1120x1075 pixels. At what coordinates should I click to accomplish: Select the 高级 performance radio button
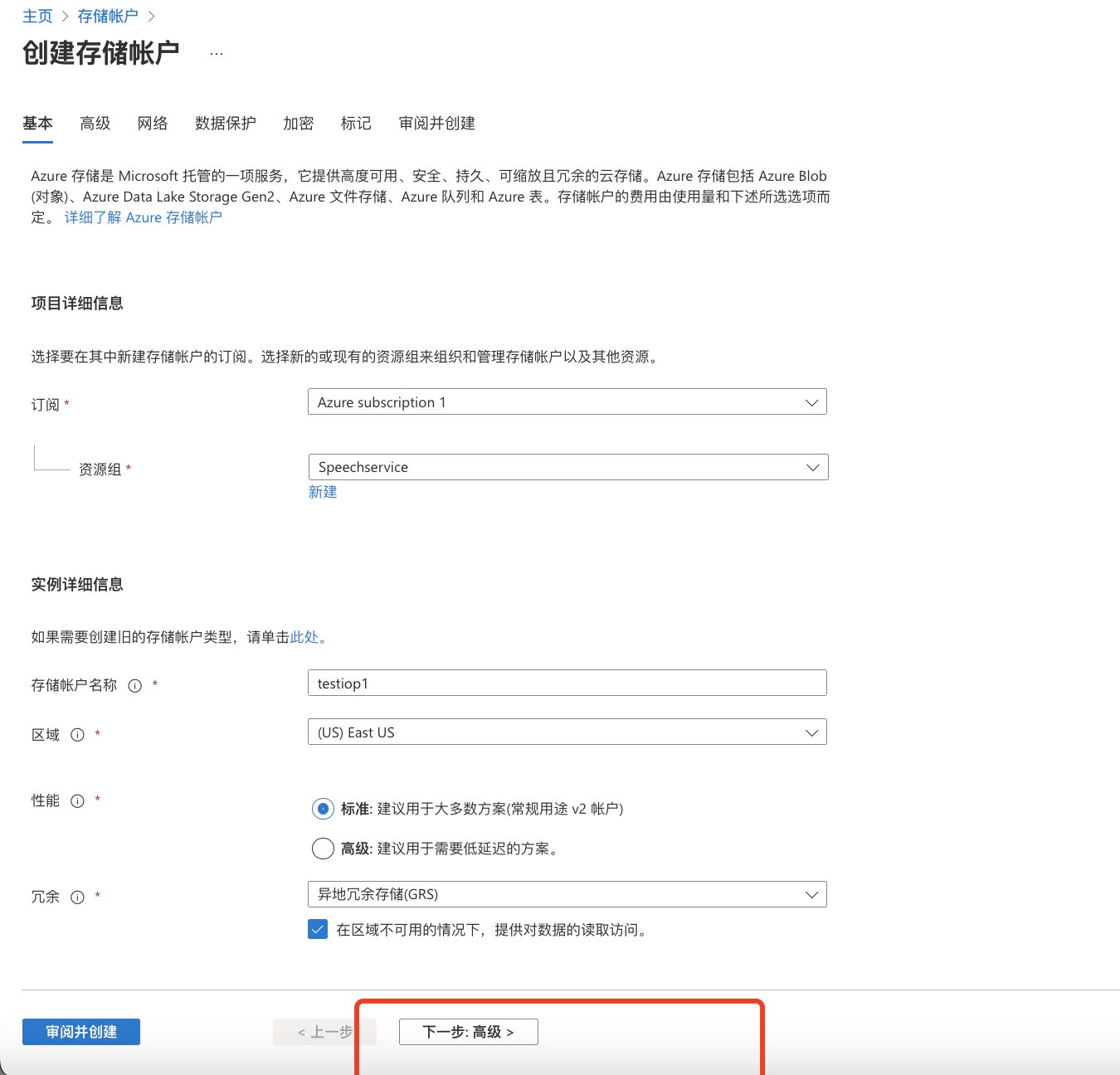pyautogui.click(x=323, y=849)
